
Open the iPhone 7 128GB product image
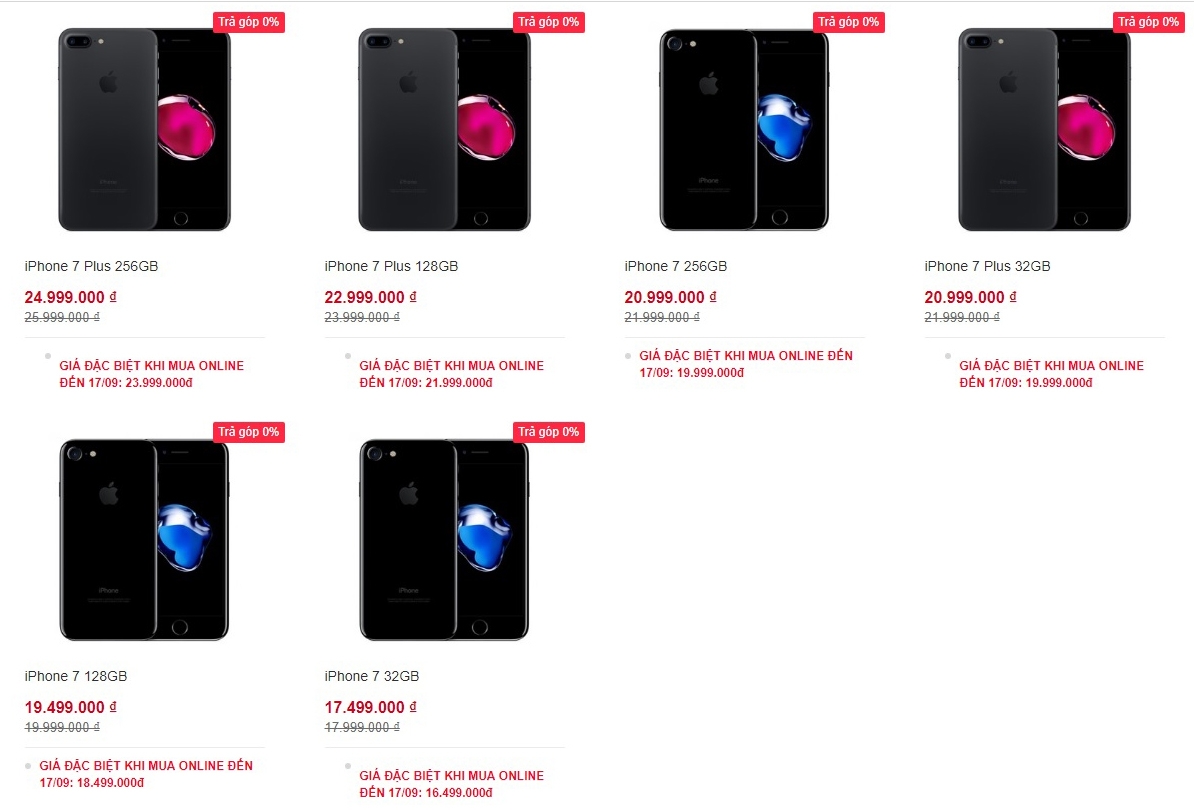(x=144, y=540)
